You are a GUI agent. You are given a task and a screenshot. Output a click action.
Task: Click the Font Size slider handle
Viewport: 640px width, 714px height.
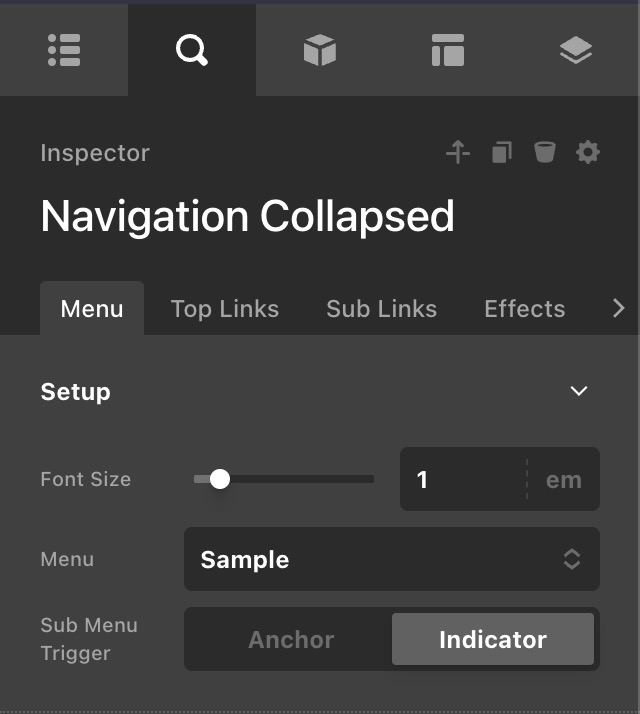pos(220,480)
